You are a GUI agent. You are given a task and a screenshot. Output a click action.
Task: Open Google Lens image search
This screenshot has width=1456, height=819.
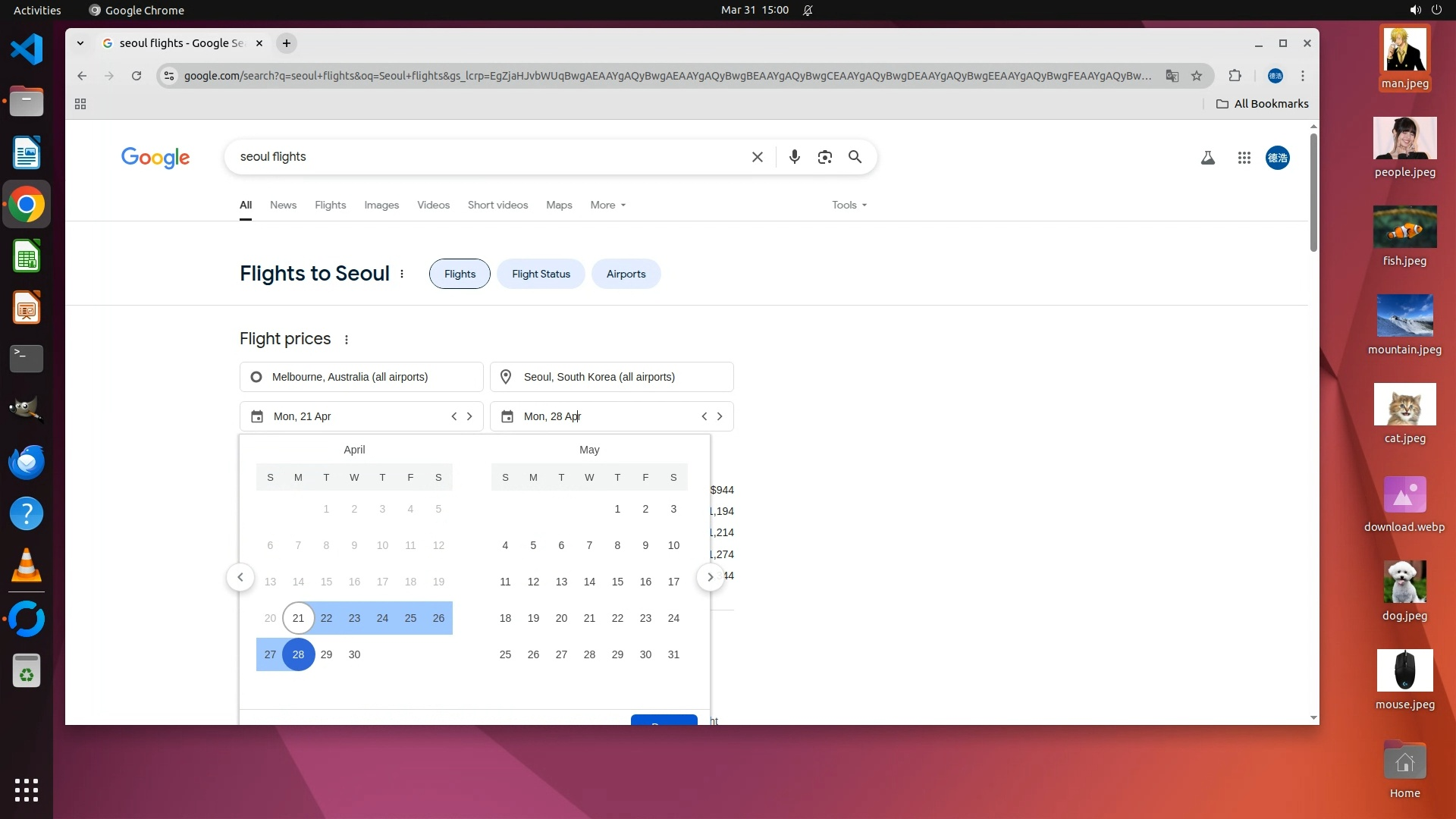click(824, 157)
